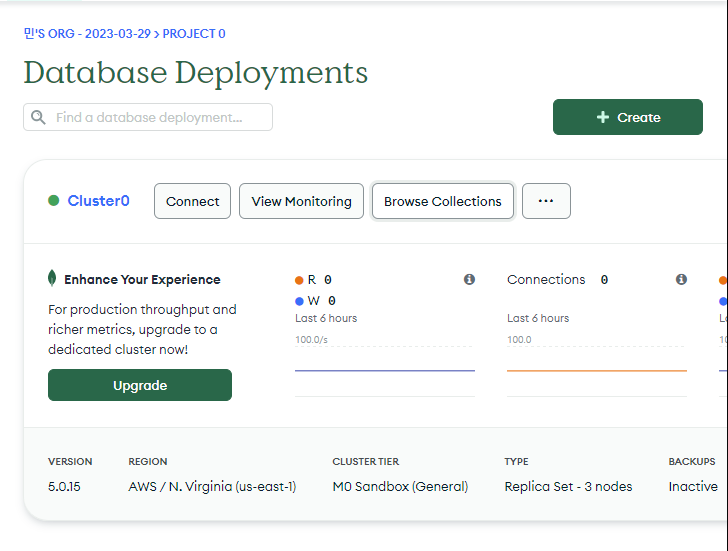Click the Upgrade button
Image resolution: width=728 pixels, height=551 pixels.
(x=140, y=385)
